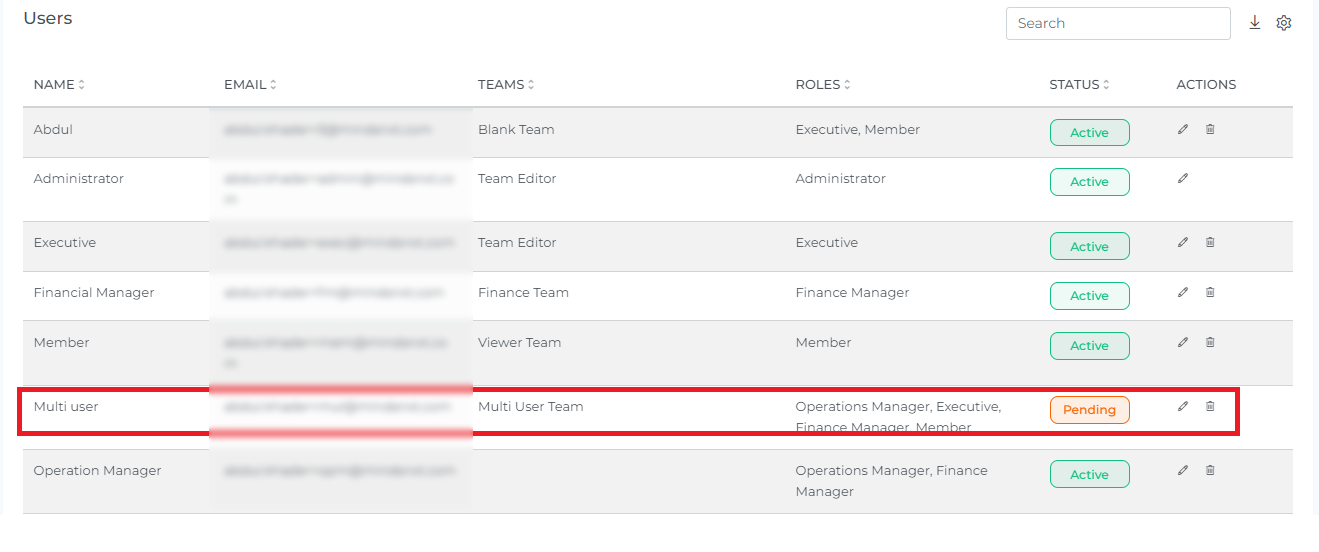Edit the Multi user entry

click(x=1183, y=406)
